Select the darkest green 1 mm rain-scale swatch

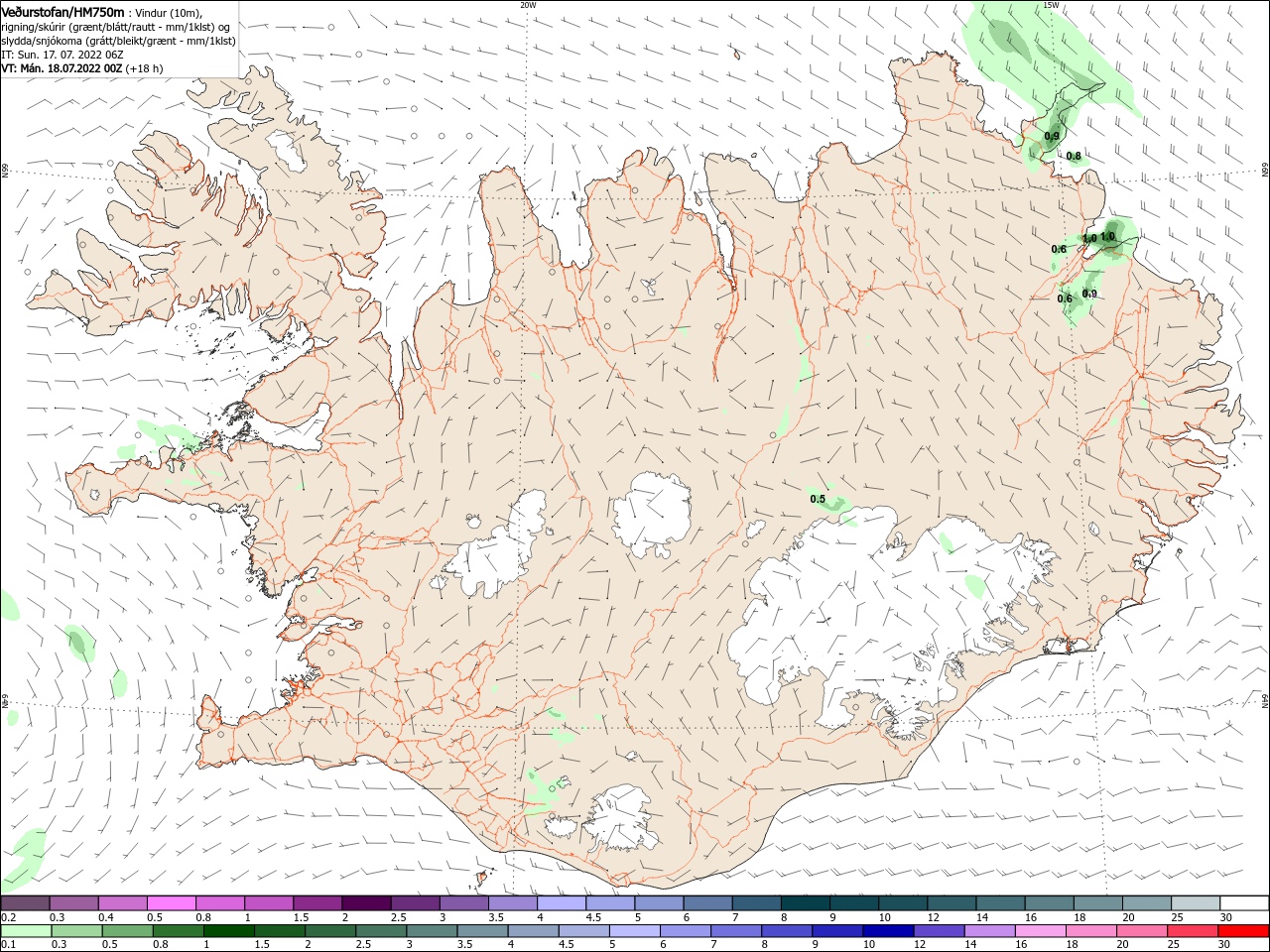[228, 931]
